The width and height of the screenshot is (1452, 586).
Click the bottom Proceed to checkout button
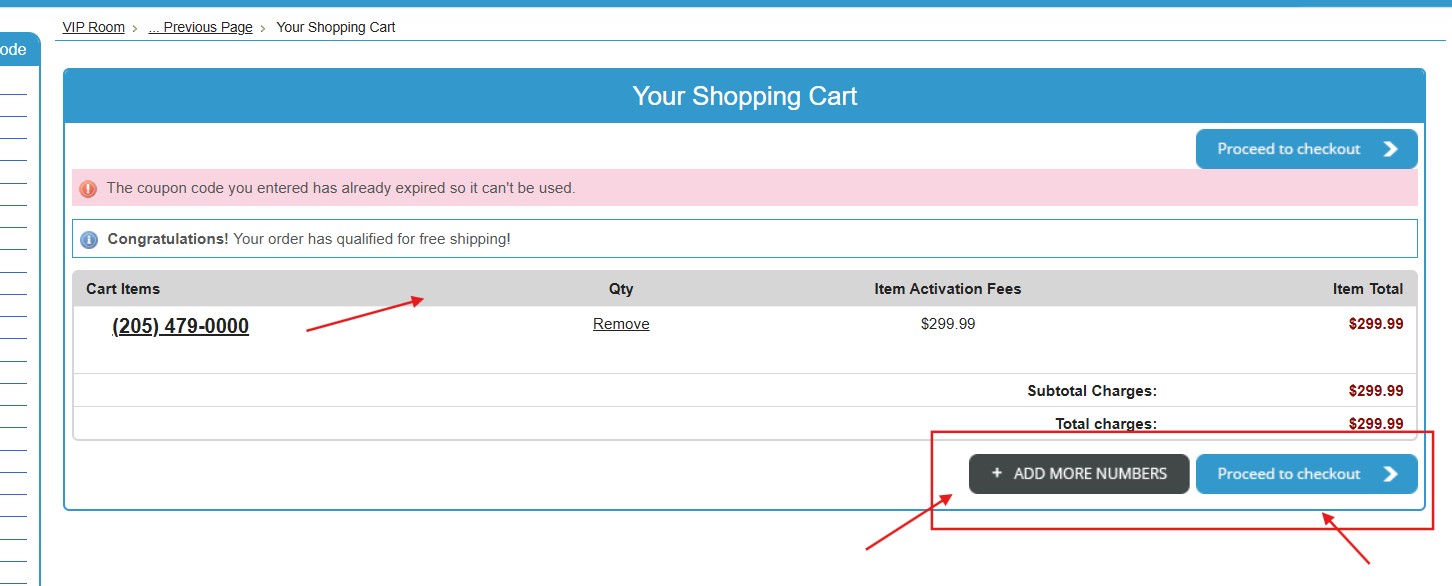[x=1307, y=474]
